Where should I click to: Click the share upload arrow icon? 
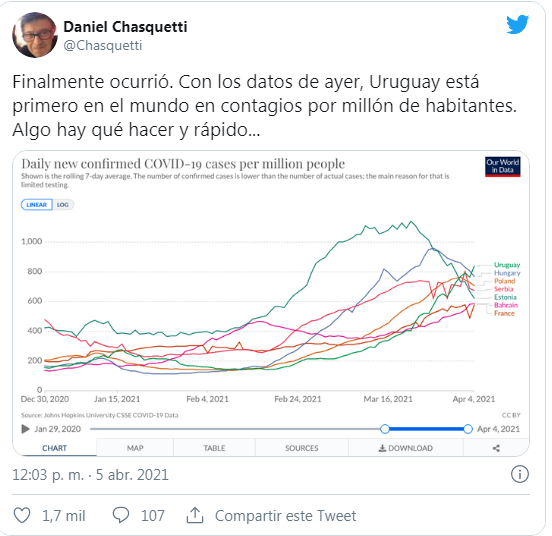coord(195,515)
